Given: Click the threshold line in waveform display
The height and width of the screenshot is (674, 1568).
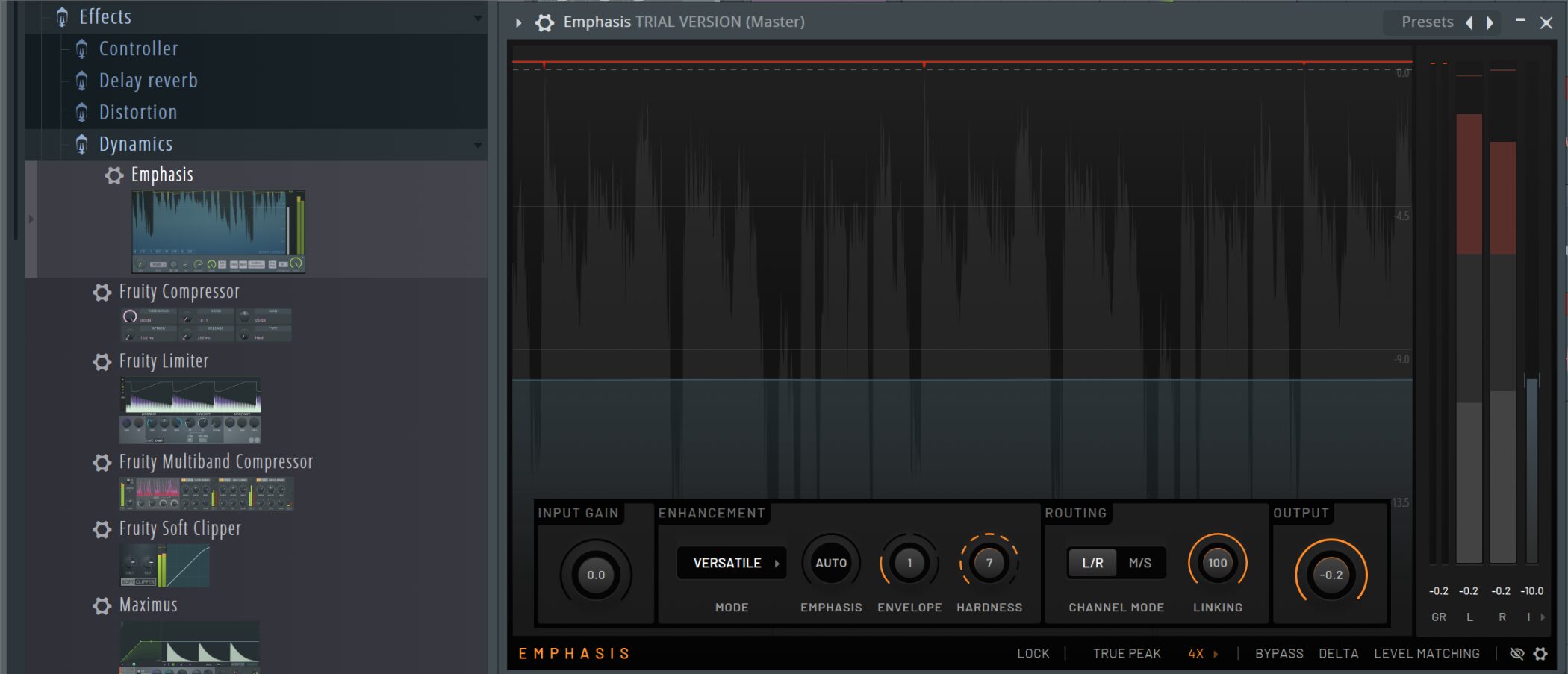Looking at the screenshot, I should click(962, 380).
